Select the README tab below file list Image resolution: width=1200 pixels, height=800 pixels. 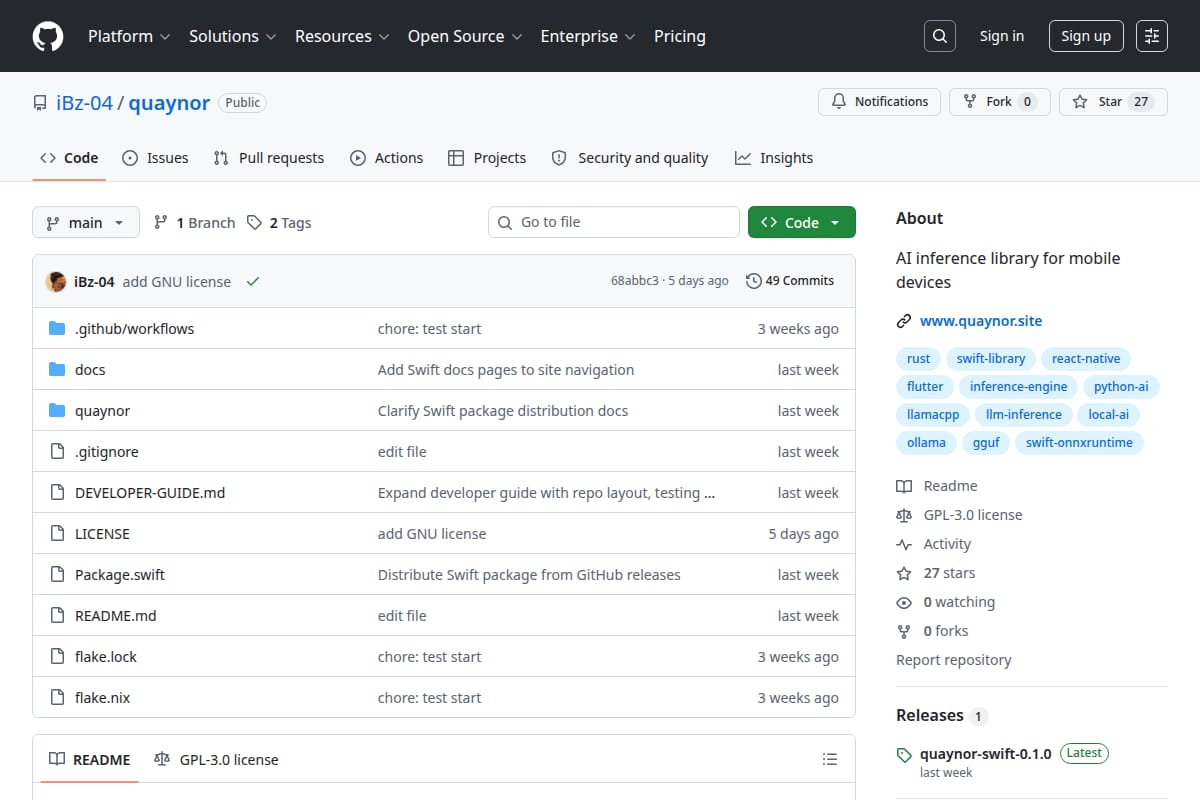click(x=90, y=760)
